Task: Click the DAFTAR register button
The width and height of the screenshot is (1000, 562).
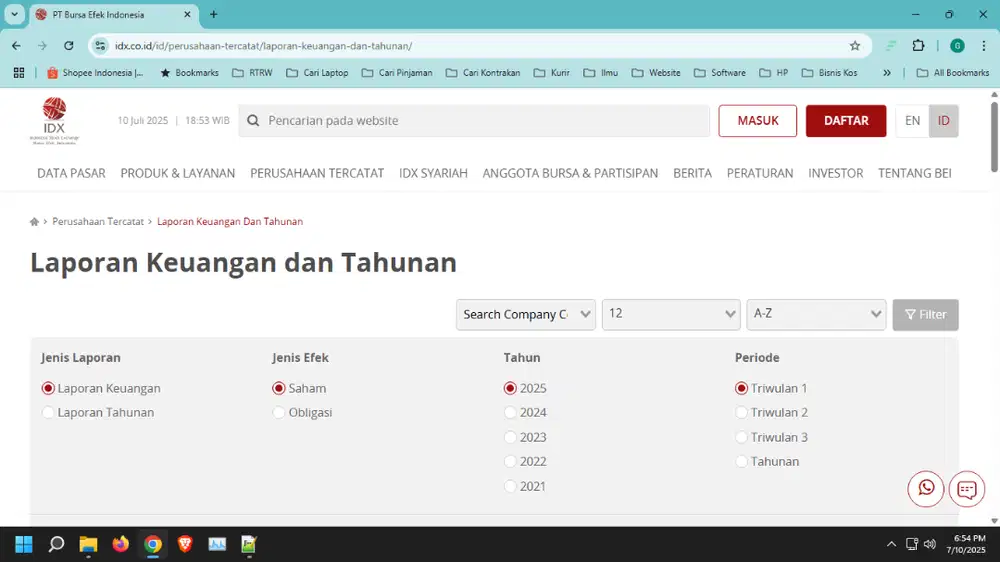Action: point(846,121)
